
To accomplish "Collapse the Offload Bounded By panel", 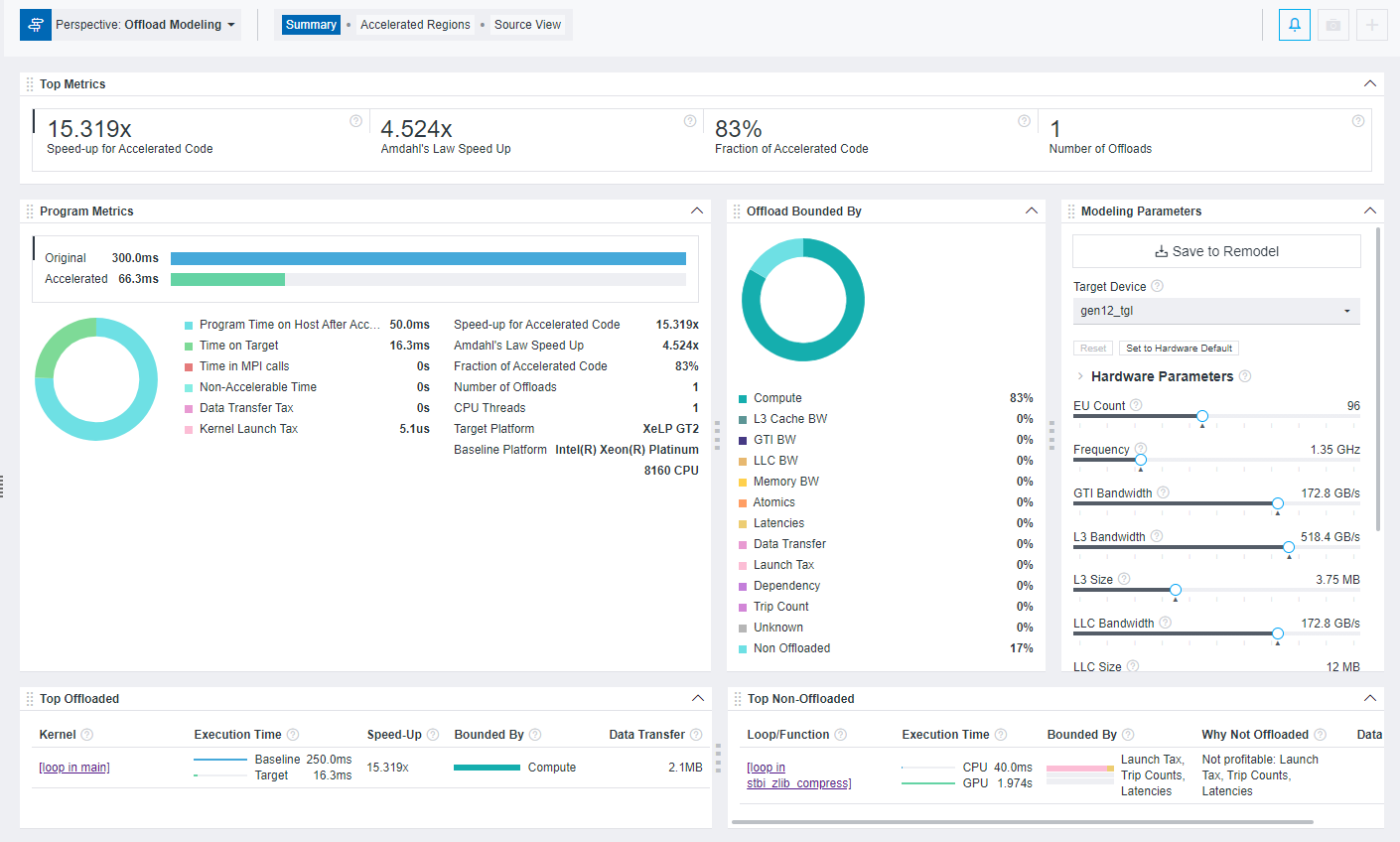I will point(1032,211).
